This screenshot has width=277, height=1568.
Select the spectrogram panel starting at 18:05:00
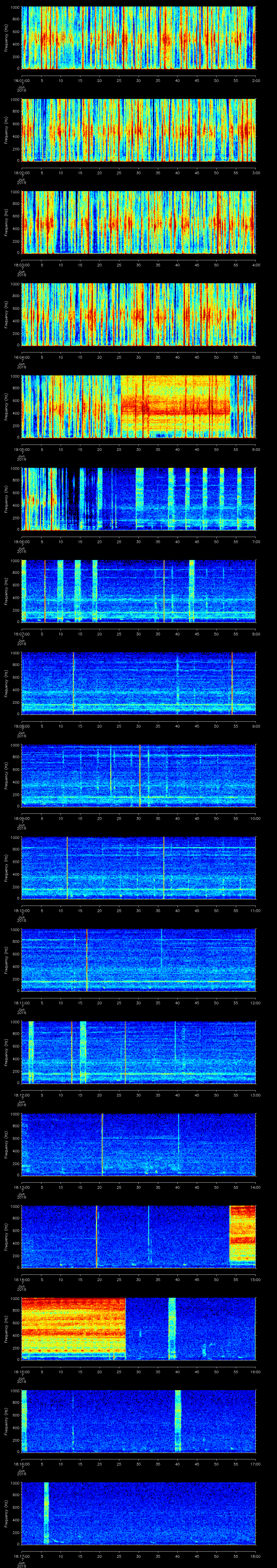click(x=138, y=407)
